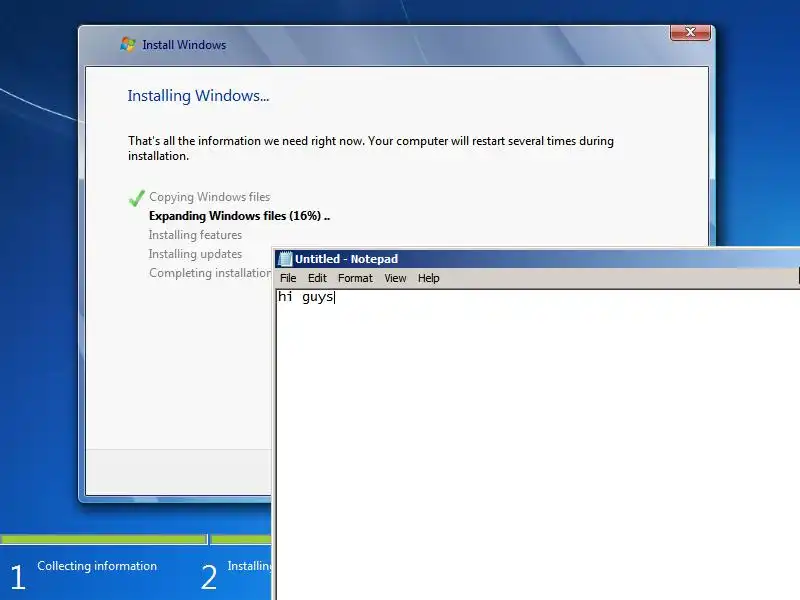Click the green progress bar above Collecting information
The height and width of the screenshot is (600, 800).
104,539
